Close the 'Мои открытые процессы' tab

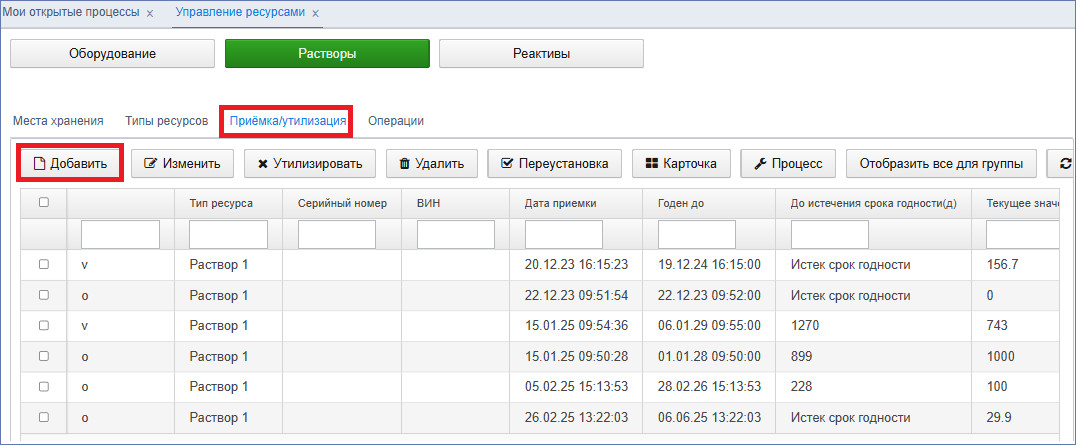point(150,13)
